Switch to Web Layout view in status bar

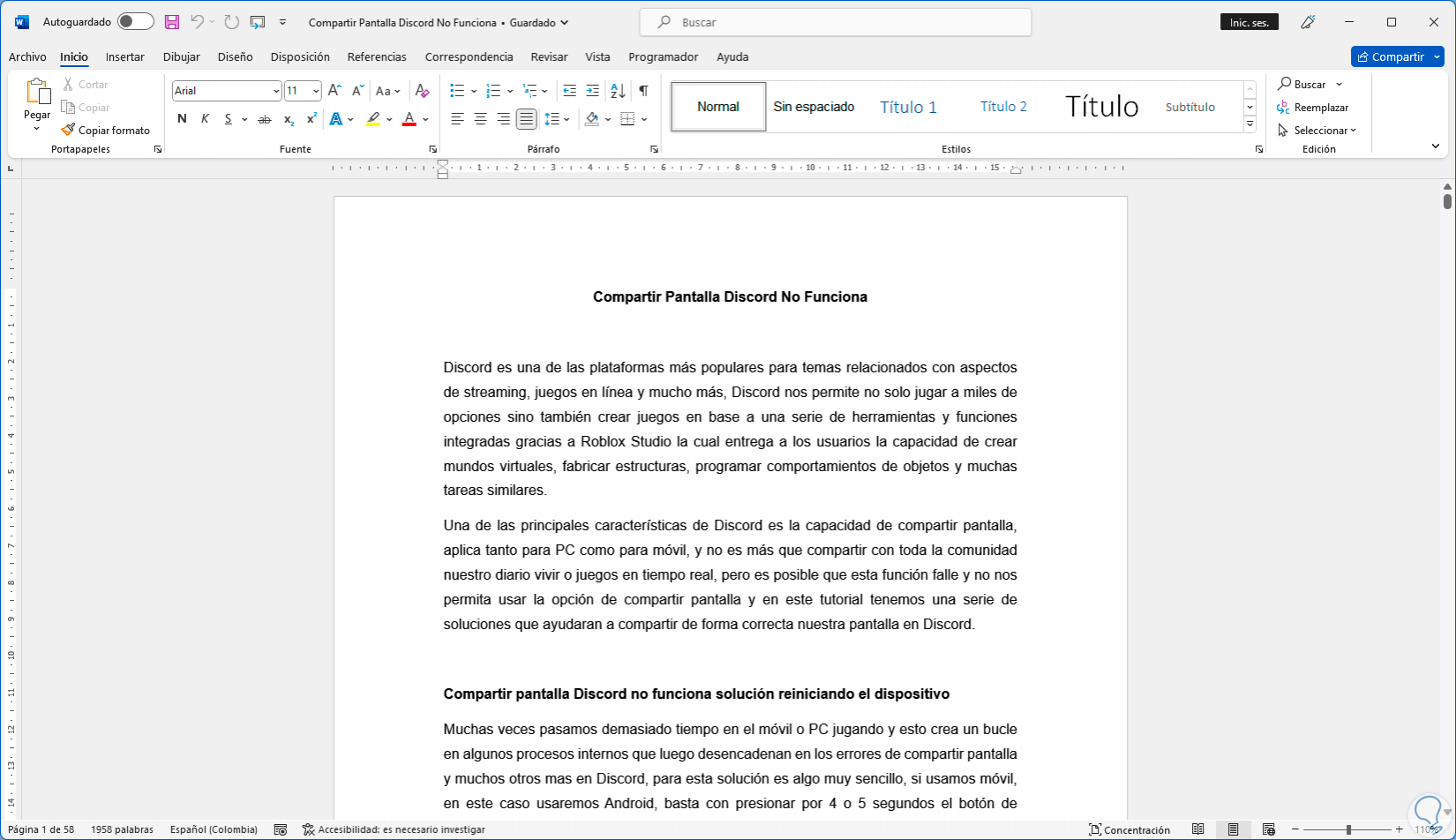pos(1269,829)
